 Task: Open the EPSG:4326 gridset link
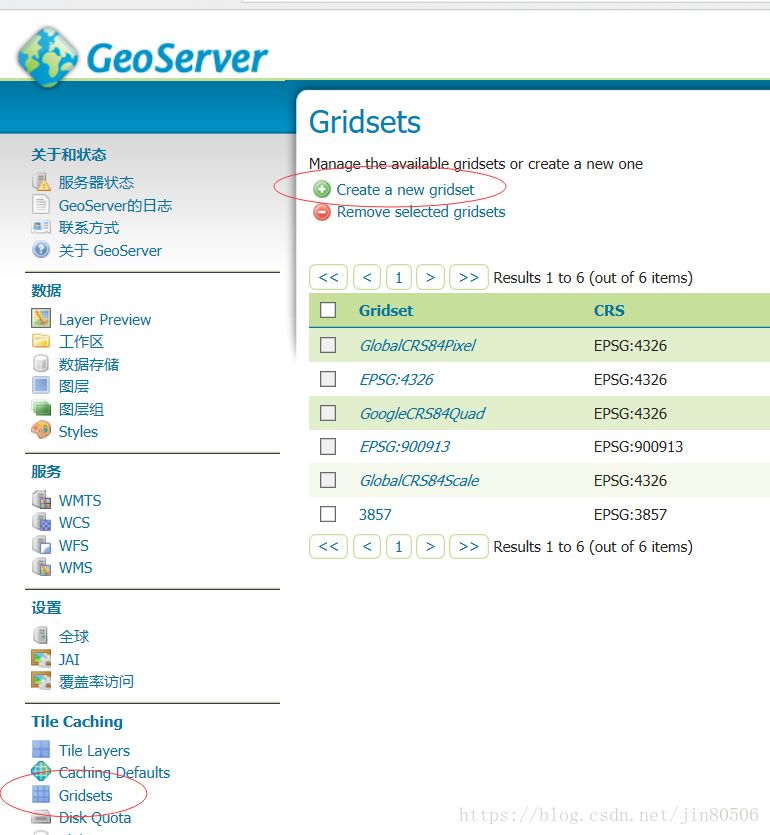click(x=397, y=379)
